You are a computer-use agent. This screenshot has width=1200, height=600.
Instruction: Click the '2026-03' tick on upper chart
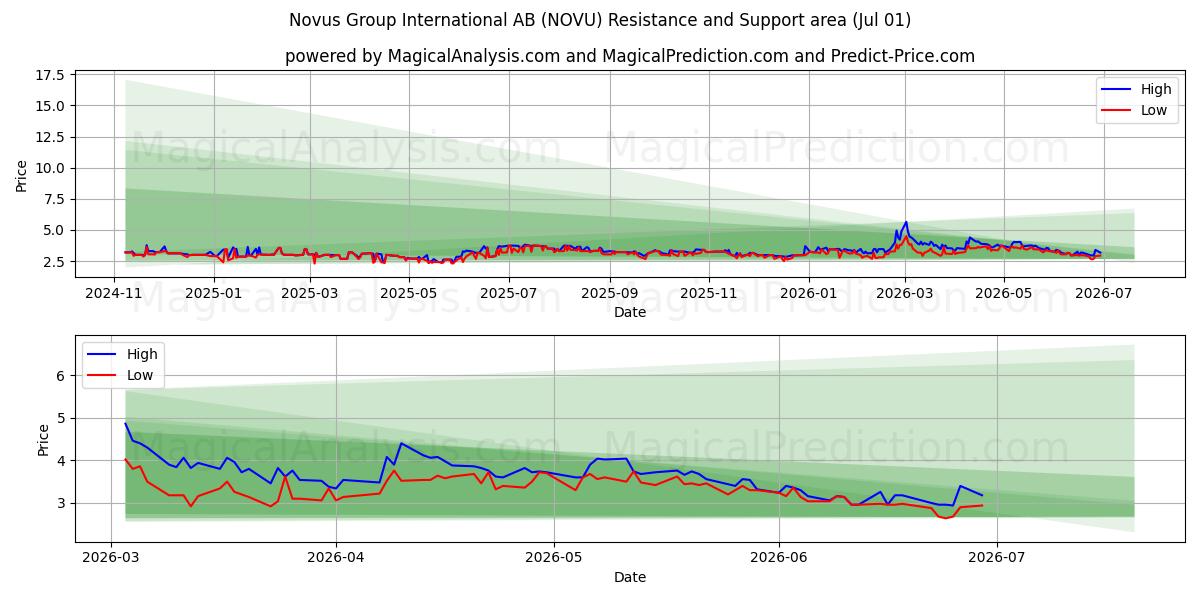point(905,293)
